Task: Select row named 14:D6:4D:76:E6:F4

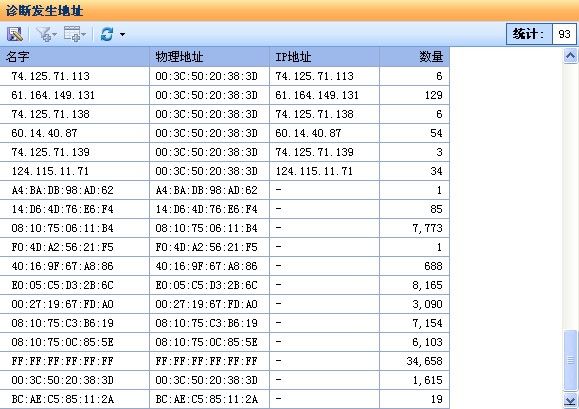Action: click(225, 209)
